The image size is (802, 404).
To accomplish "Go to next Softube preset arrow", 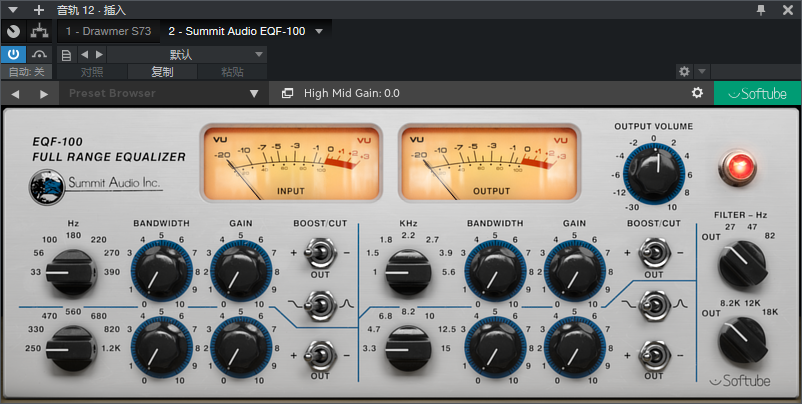I will [x=44, y=94].
